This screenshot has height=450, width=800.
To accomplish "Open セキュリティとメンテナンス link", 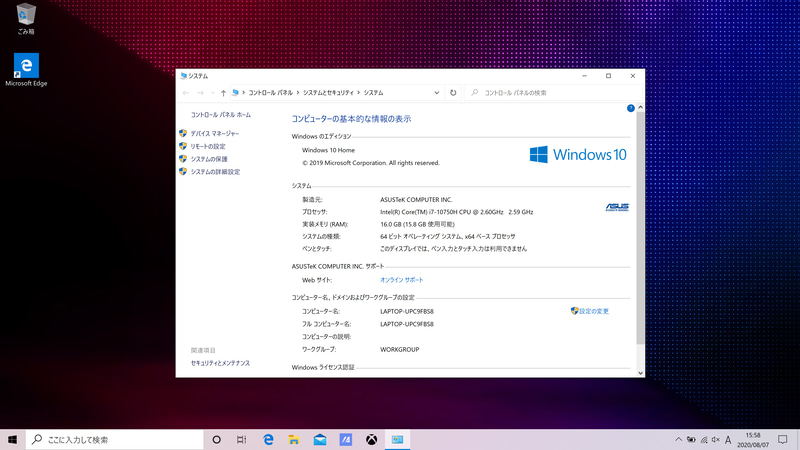I will coord(220,363).
